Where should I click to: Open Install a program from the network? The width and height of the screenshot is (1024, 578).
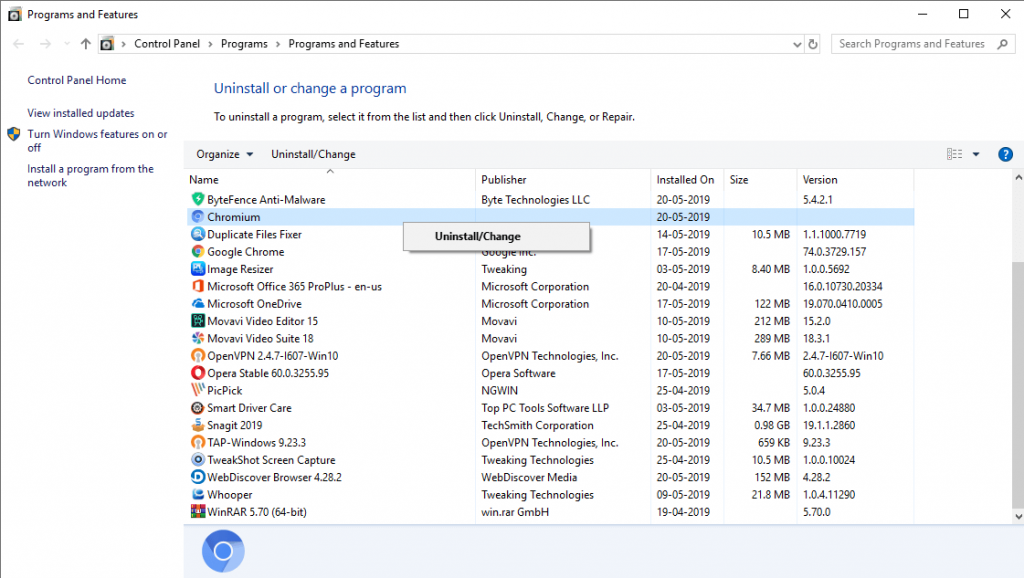(90, 175)
